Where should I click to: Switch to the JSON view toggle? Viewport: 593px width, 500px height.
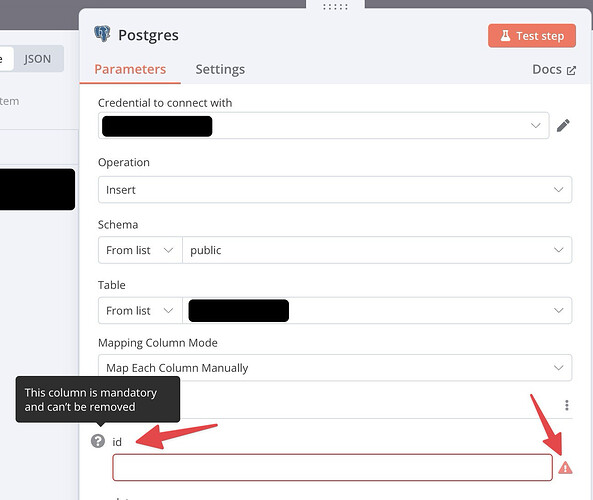click(x=37, y=59)
